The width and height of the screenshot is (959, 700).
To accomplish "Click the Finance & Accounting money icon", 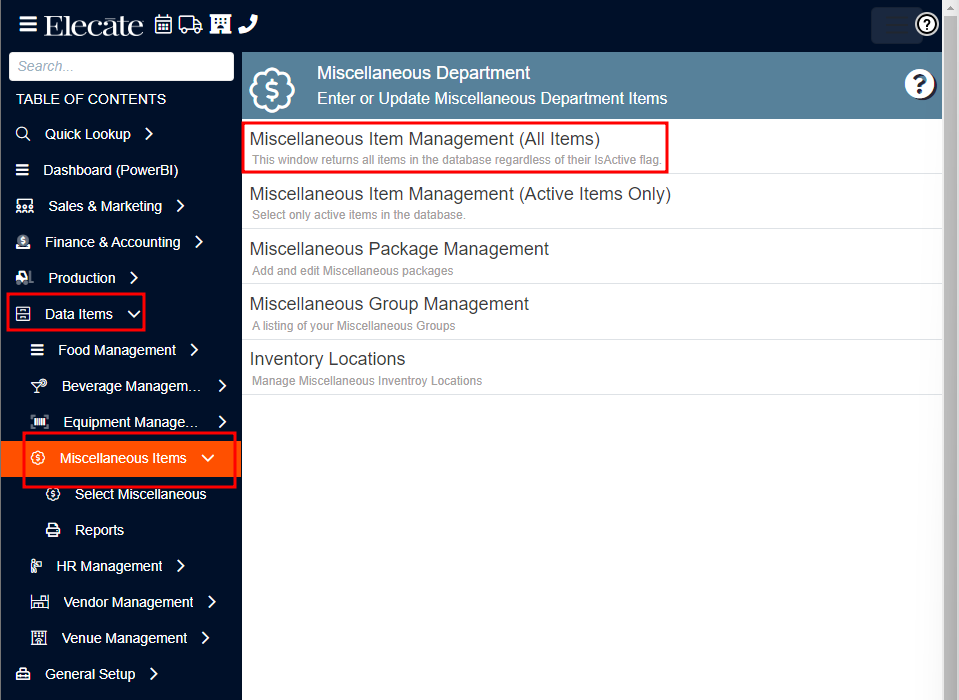I will (x=23, y=242).
